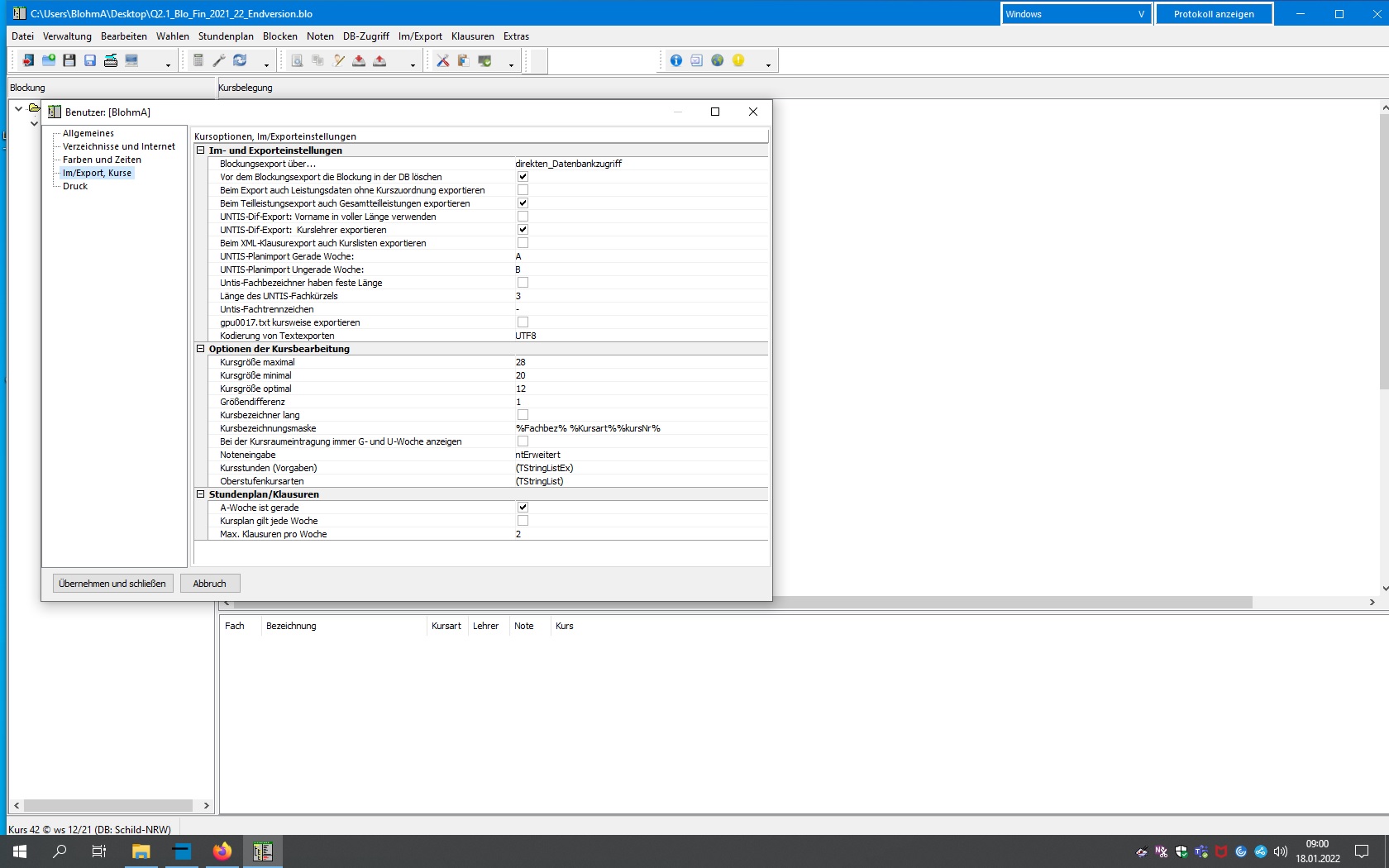Select 'Druck' settings page
The image size is (1389, 868).
pos(75,186)
